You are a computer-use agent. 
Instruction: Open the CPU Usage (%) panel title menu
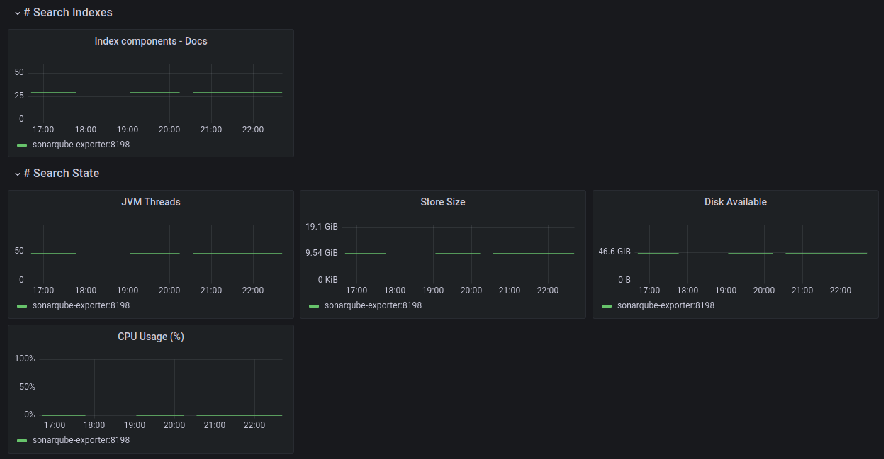(x=151, y=337)
